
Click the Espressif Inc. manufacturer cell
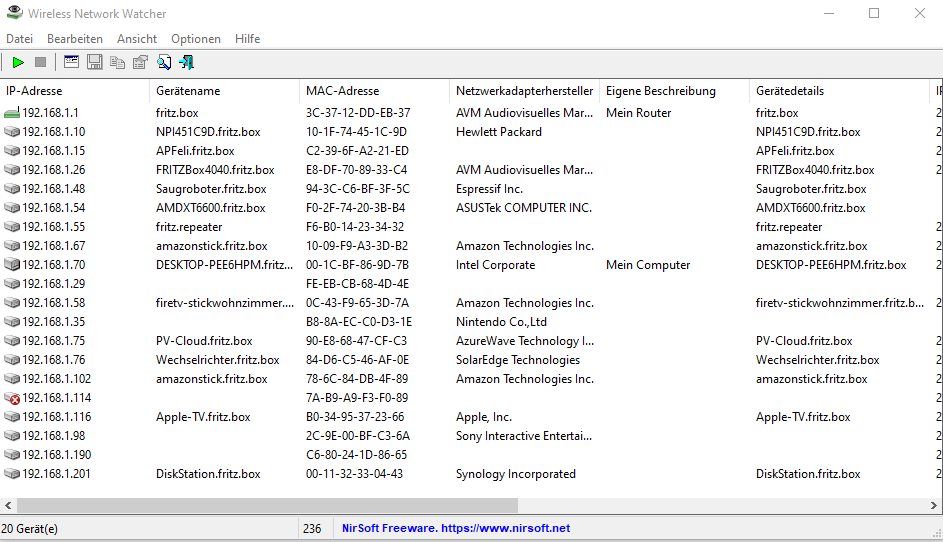pyautogui.click(x=489, y=189)
